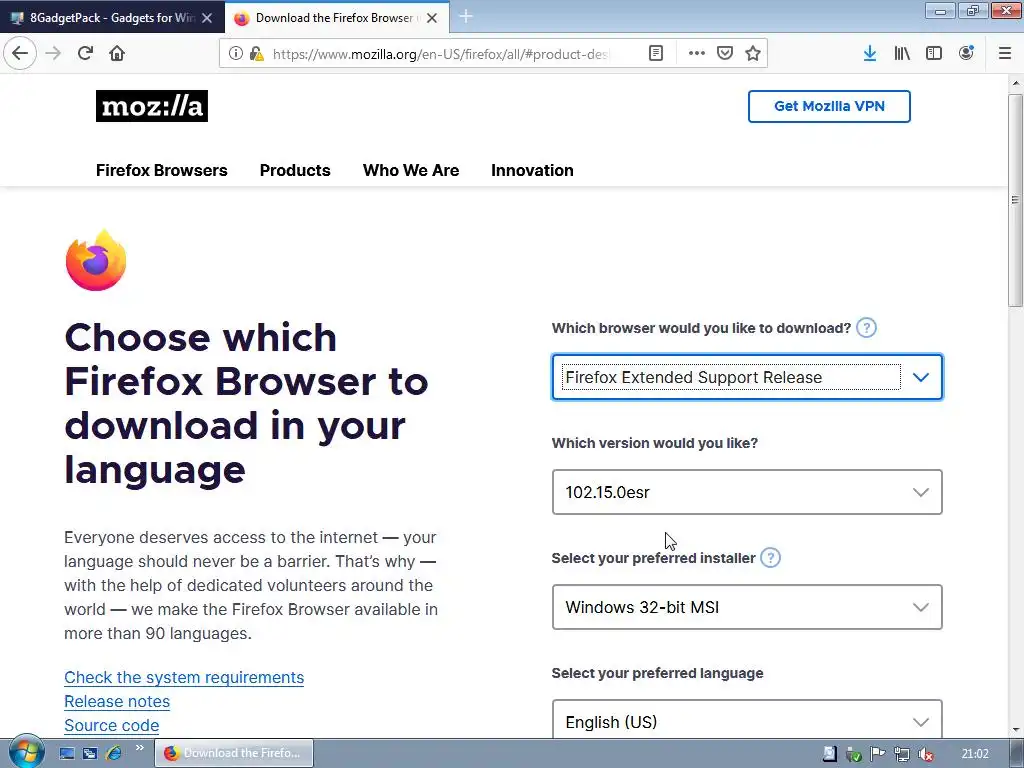Click the network tray icon

(902, 754)
